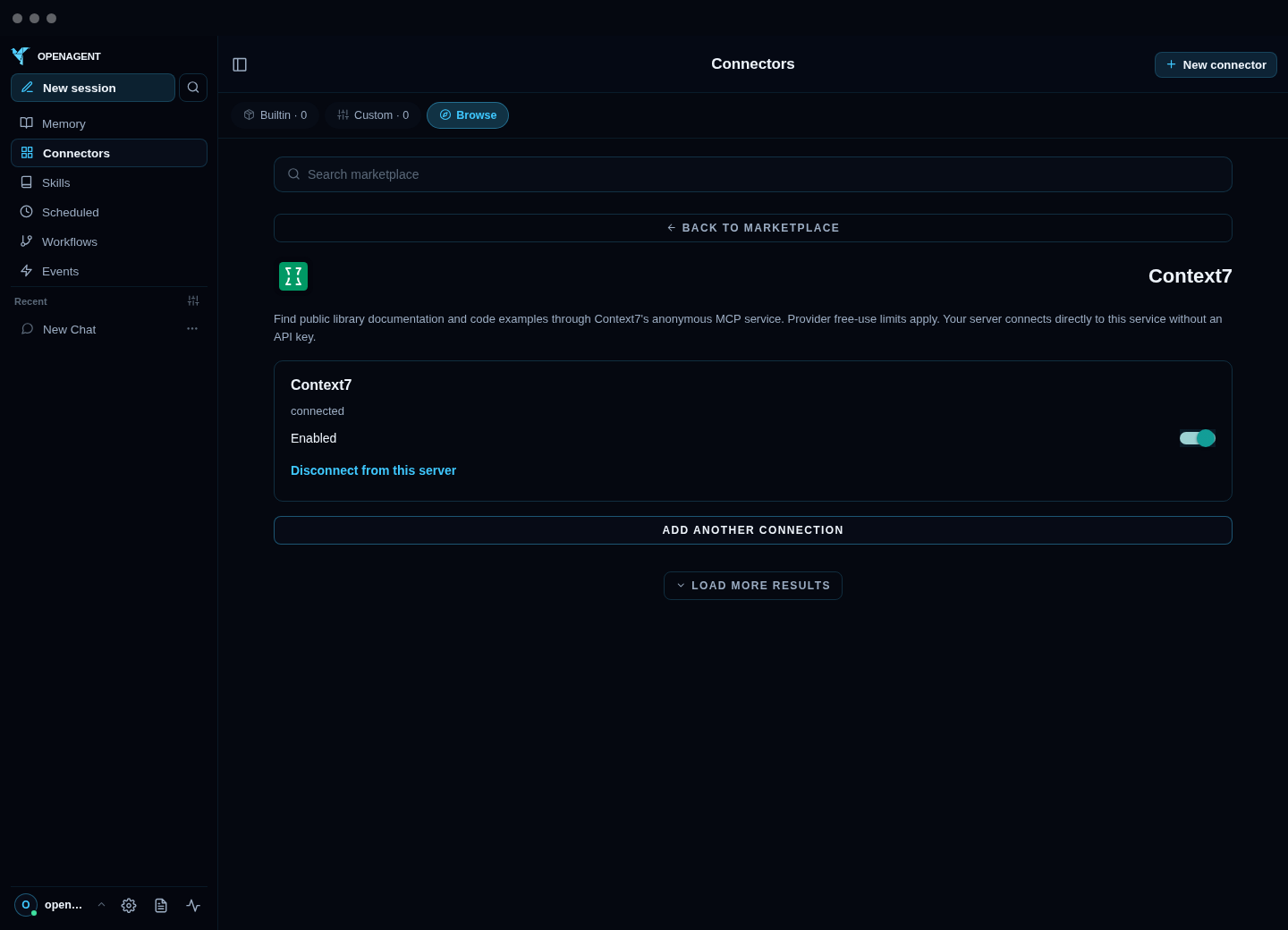Switch to the Custom tab

click(373, 115)
